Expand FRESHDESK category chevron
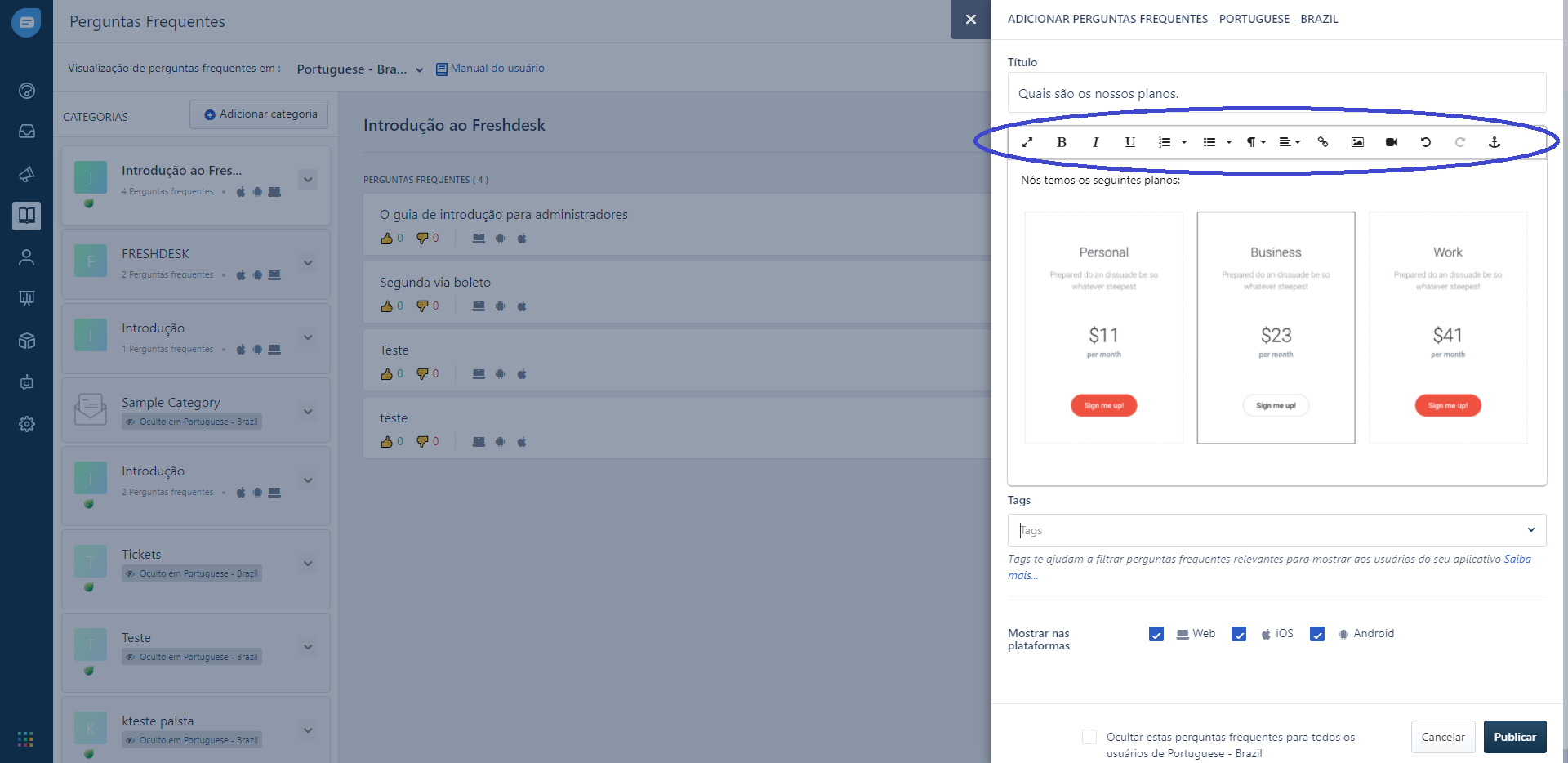This screenshot has height=763, width=1568. click(308, 263)
